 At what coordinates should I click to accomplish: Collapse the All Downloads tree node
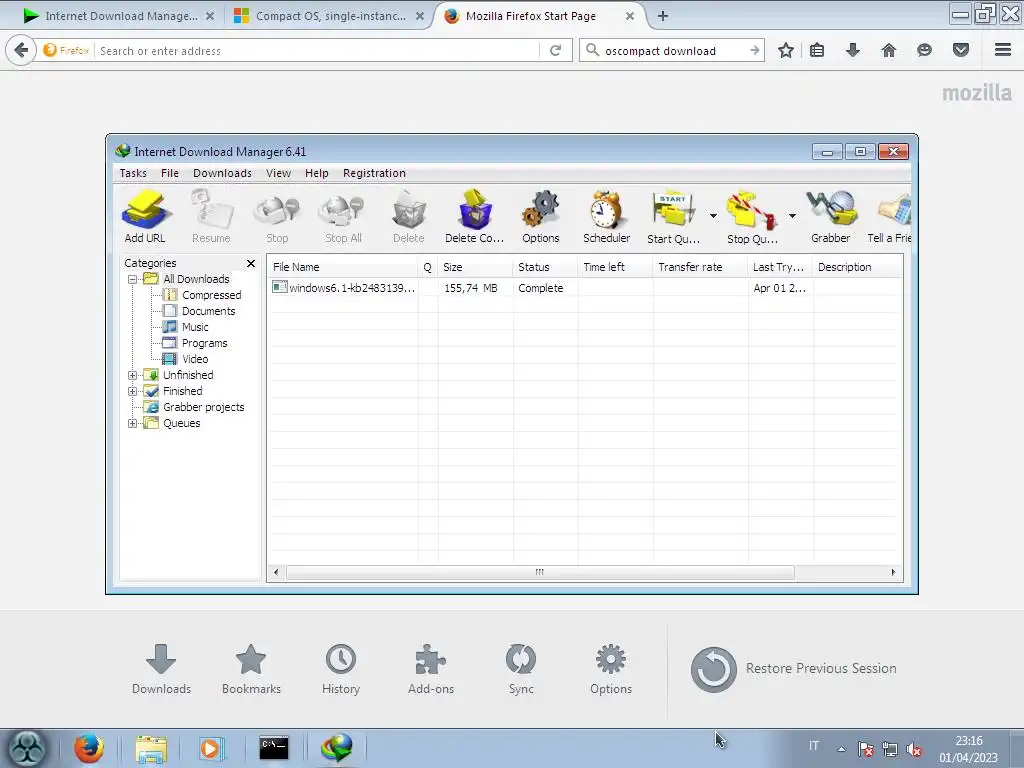(133, 280)
